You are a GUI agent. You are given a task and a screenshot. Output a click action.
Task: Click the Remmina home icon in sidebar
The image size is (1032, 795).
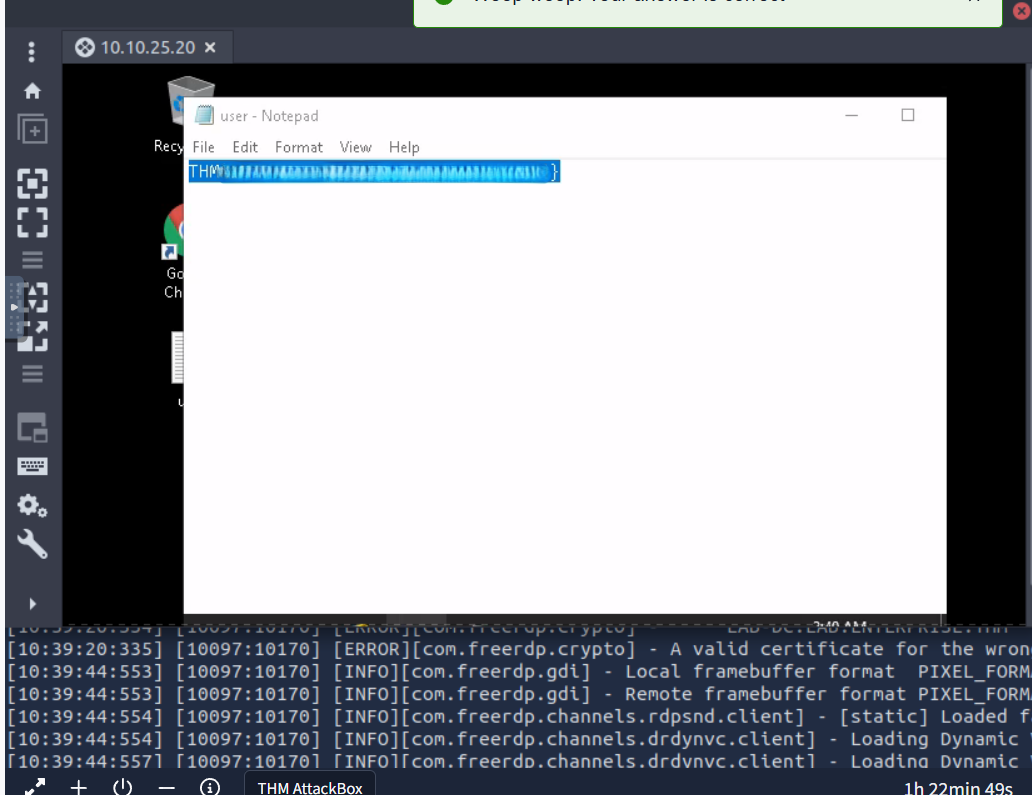pos(32,91)
